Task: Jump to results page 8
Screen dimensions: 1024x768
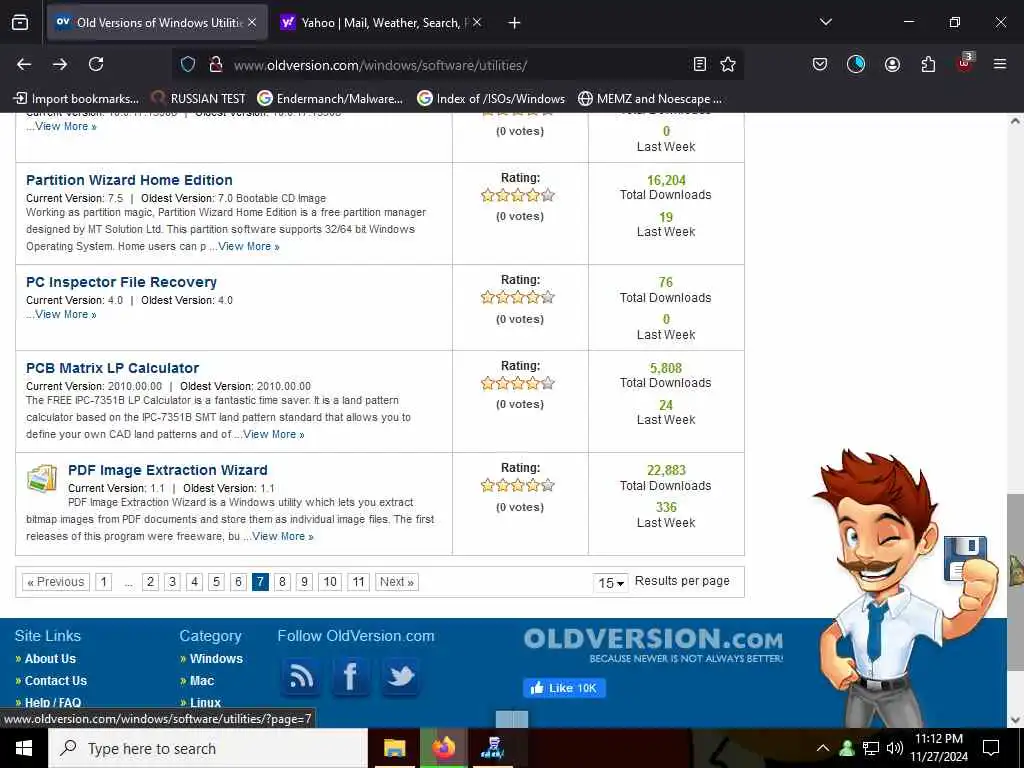Action: [282, 582]
